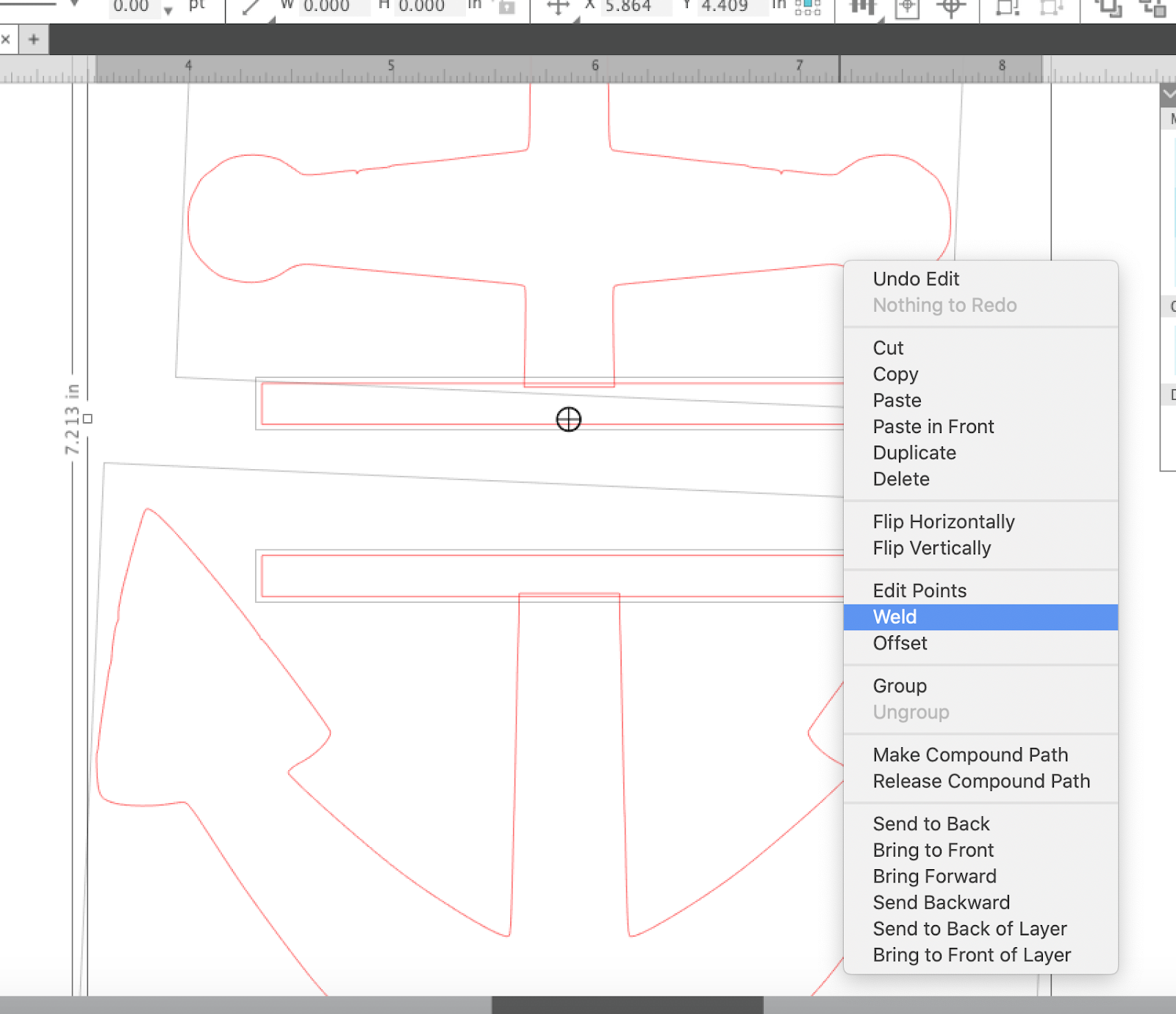Select the shear line tool icon
This screenshot has height=1014, width=1176.
251,6
